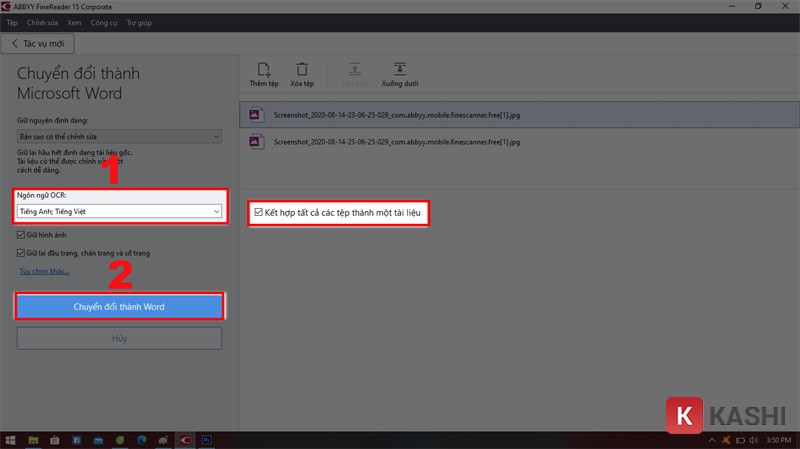The height and width of the screenshot is (449, 800).
Task: Click the Tùy chọn khác link
Action: (44, 271)
